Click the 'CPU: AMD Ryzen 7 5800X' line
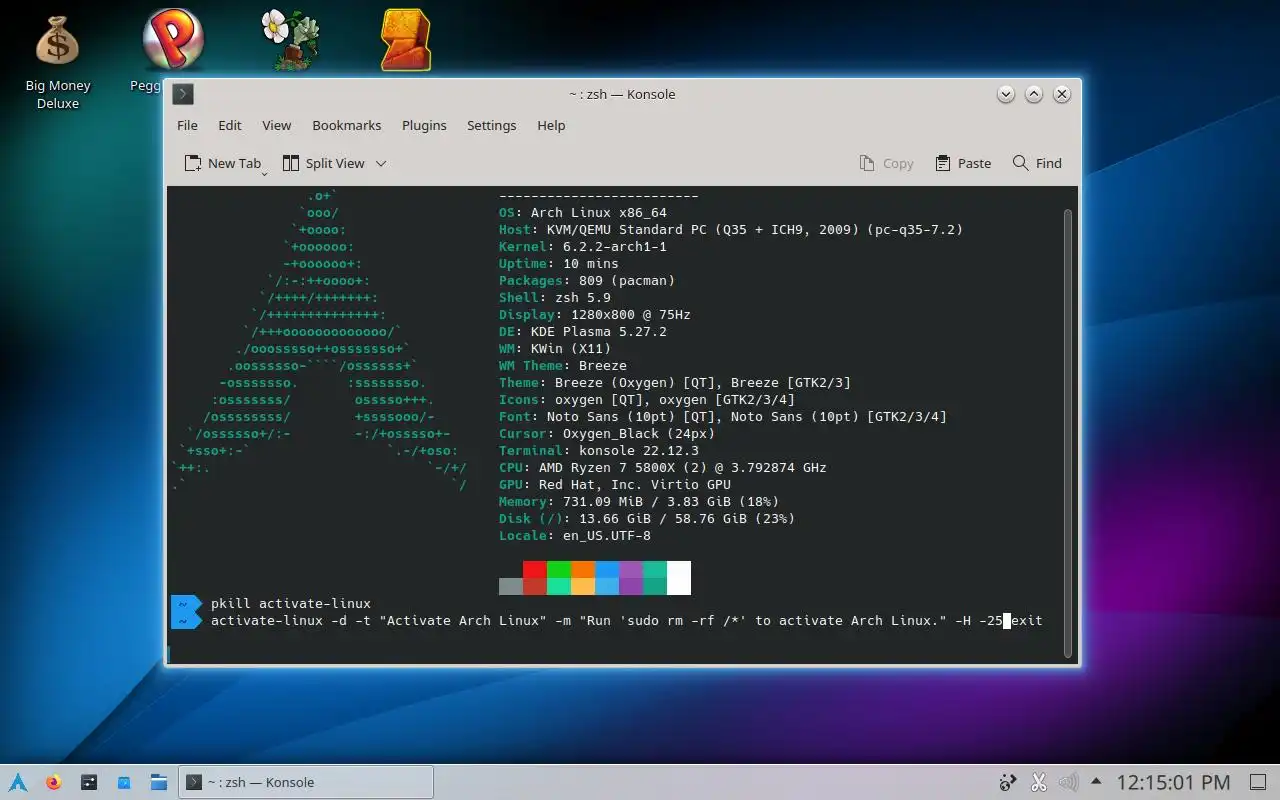The width and height of the screenshot is (1280, 800). (x=662, y=467)
